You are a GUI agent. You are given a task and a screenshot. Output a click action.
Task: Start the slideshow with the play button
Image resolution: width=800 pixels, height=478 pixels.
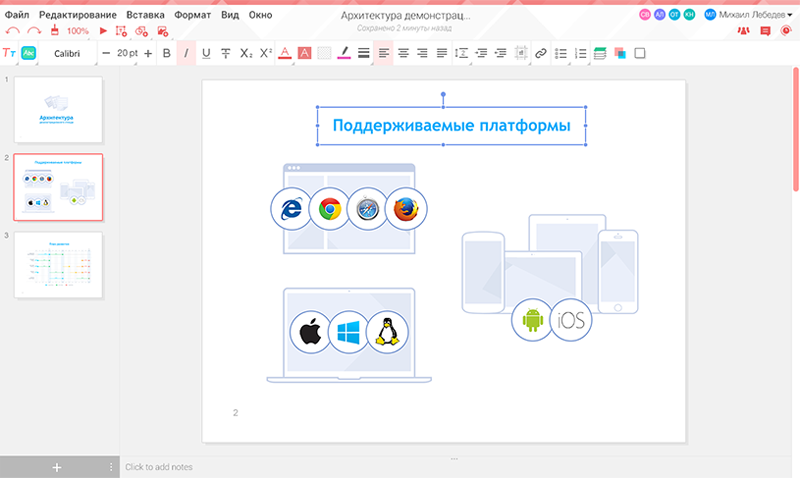point(103,31)
